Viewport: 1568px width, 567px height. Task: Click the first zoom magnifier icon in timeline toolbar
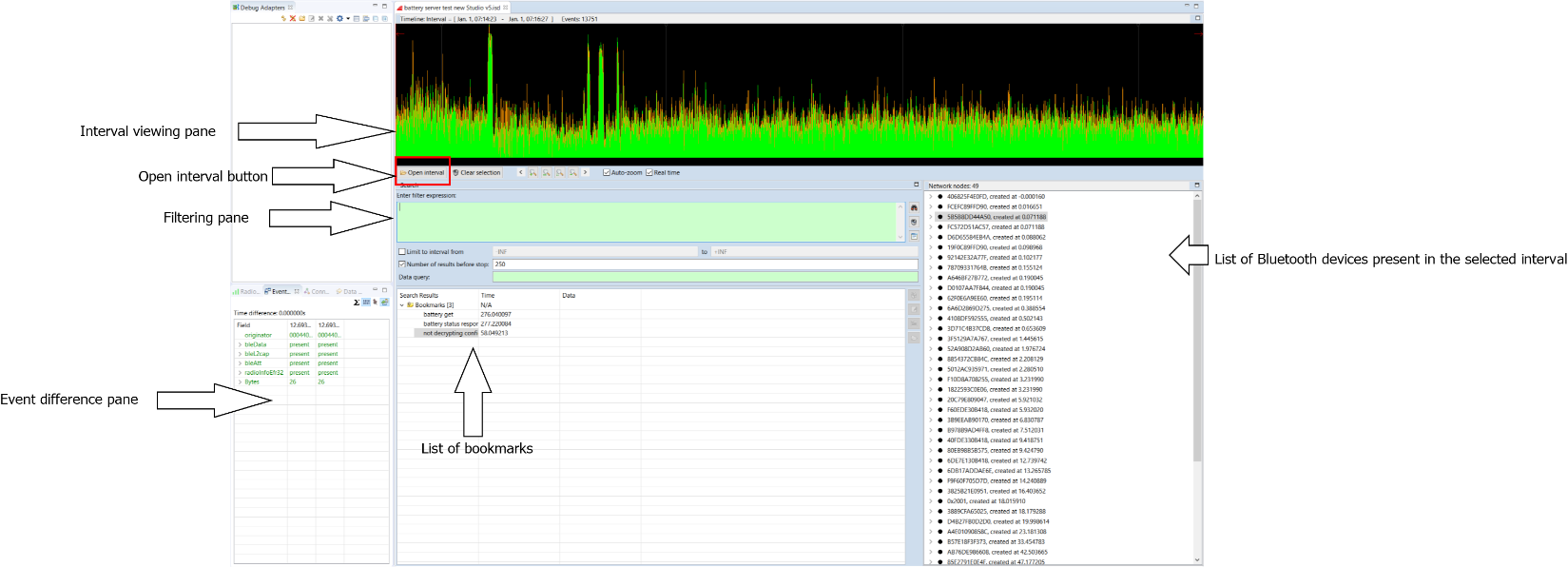tap(533, 173)
